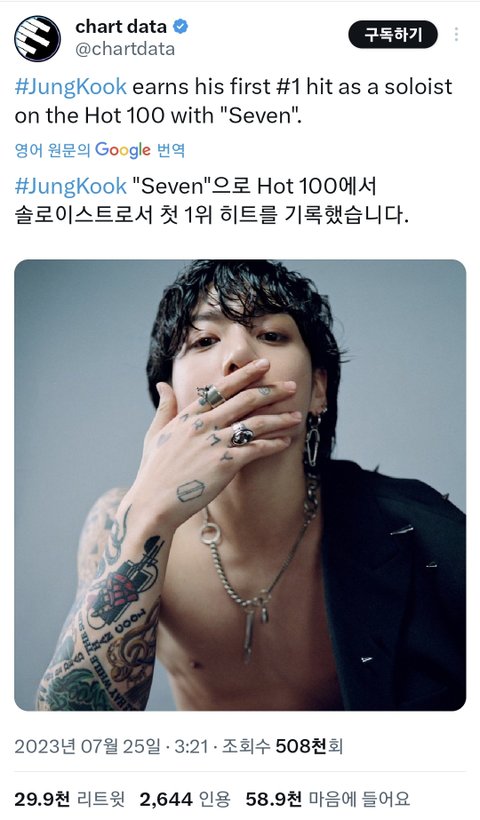Click the @chartdata handle
The image size is (480, 820).
(x=125, y=49)
